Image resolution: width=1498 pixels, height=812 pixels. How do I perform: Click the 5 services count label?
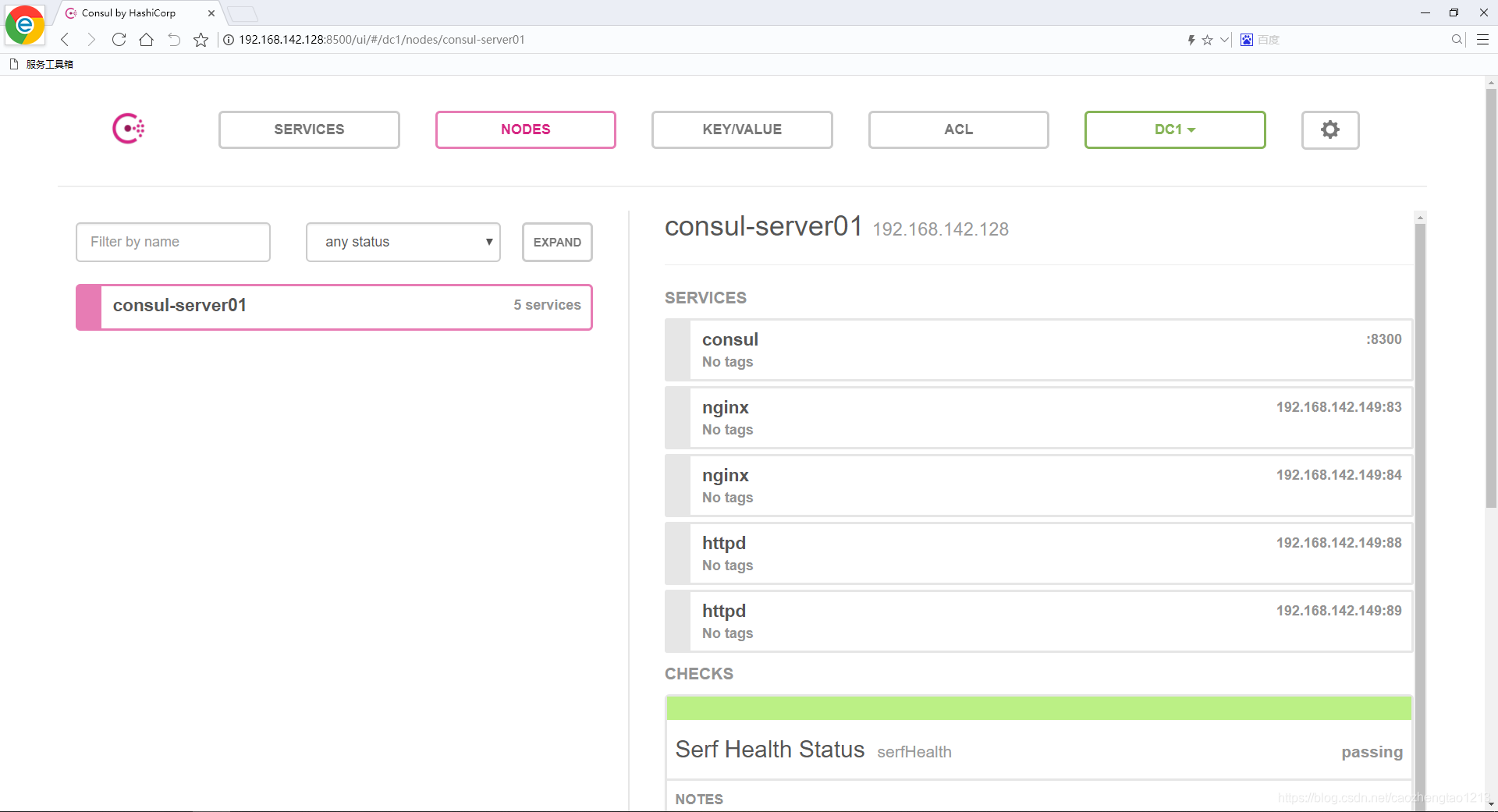tap(547, 305)
